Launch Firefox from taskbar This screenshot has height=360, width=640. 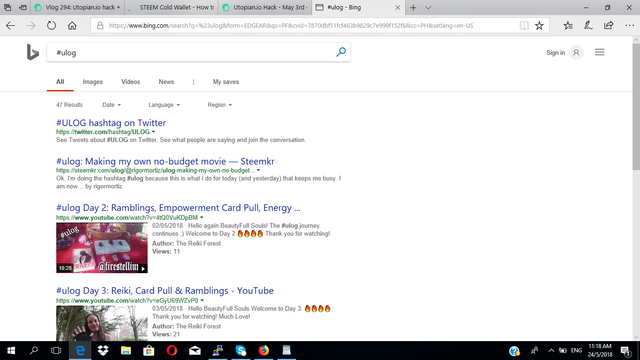click(x=264, y=351)
